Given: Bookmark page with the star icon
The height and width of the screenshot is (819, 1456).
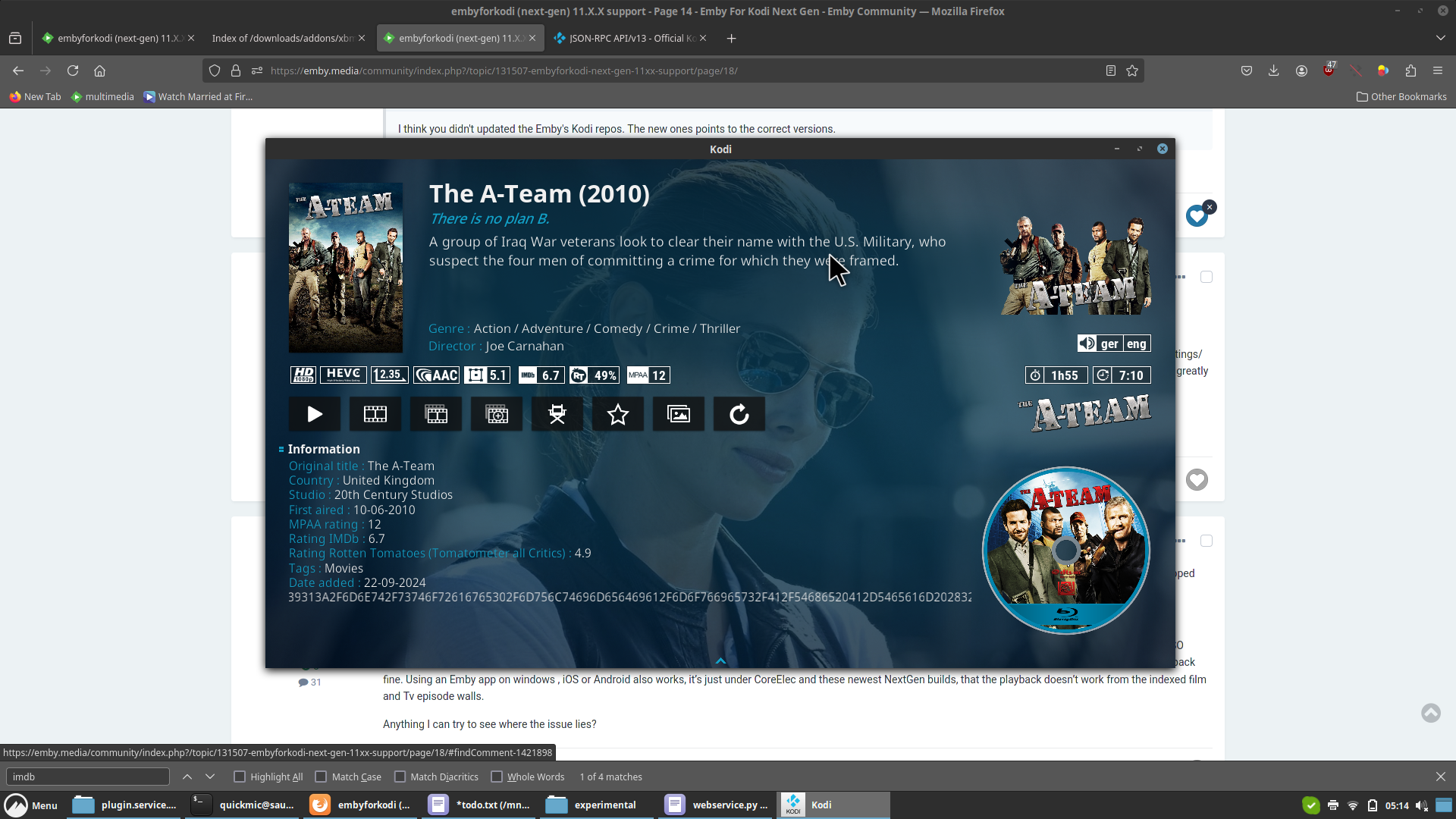Looking at the screenshot, I should click(1132, 71).
